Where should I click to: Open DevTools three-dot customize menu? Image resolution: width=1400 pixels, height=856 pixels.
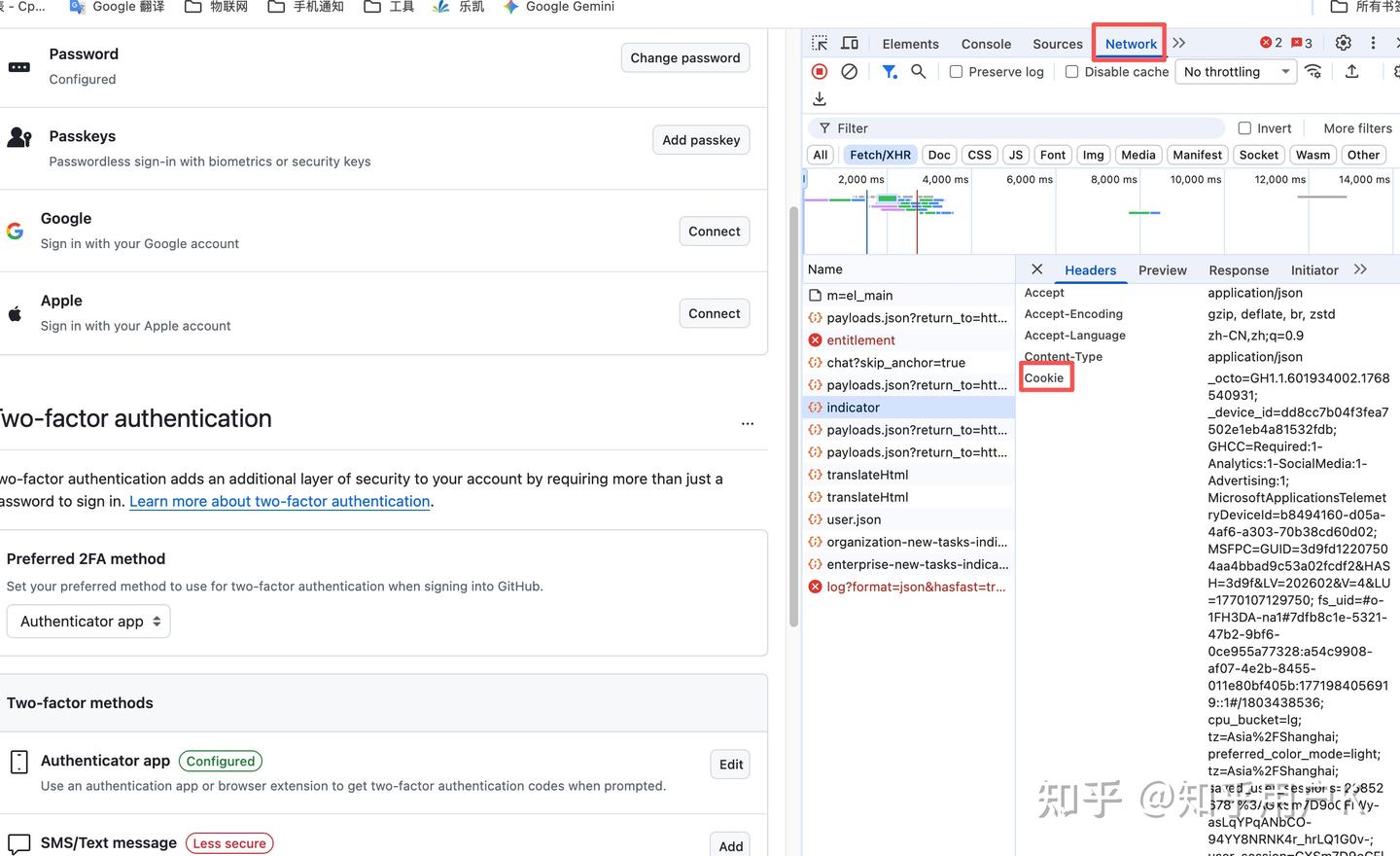click(x=1373, y=43)
